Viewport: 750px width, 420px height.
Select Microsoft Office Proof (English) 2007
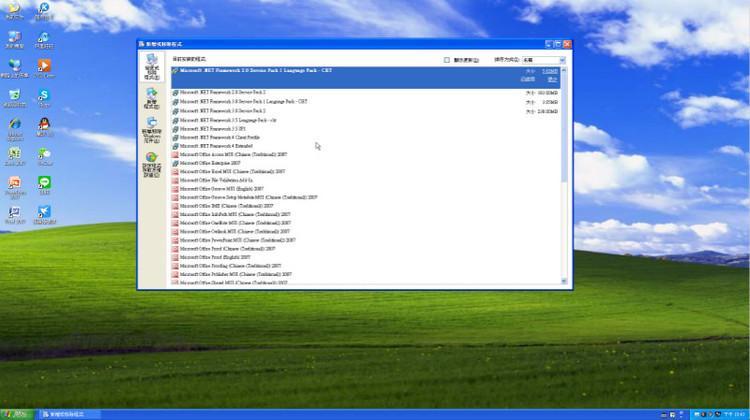[x=366, y=257]
